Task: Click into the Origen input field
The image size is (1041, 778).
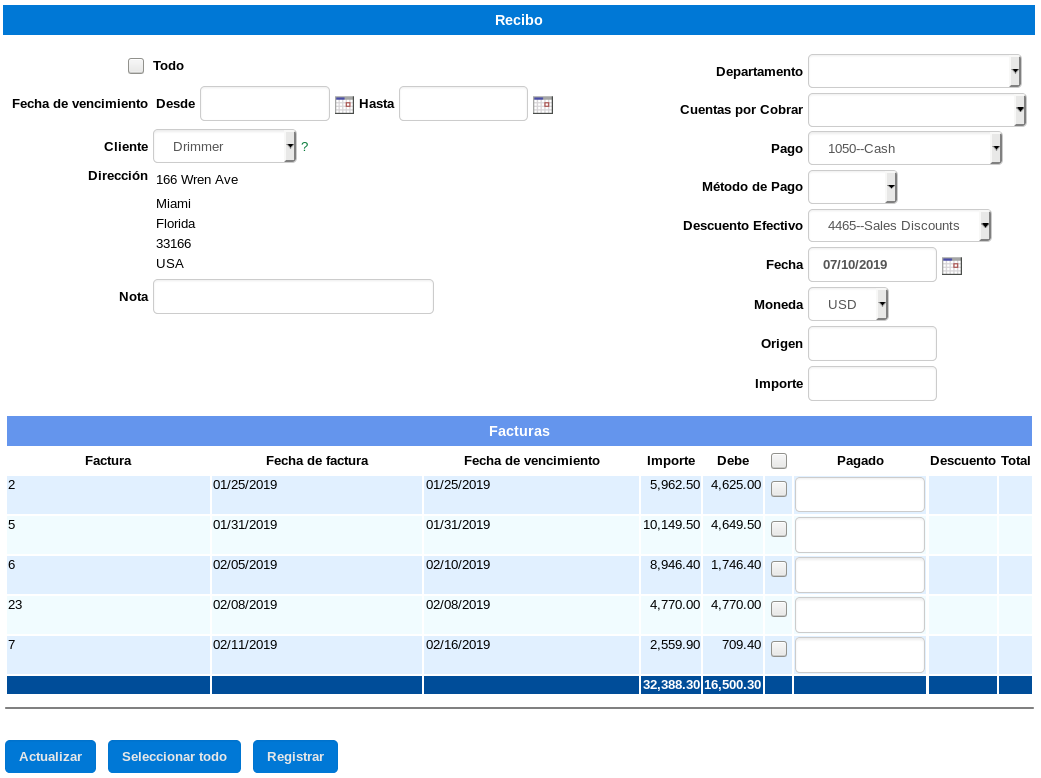Action: 872,344
